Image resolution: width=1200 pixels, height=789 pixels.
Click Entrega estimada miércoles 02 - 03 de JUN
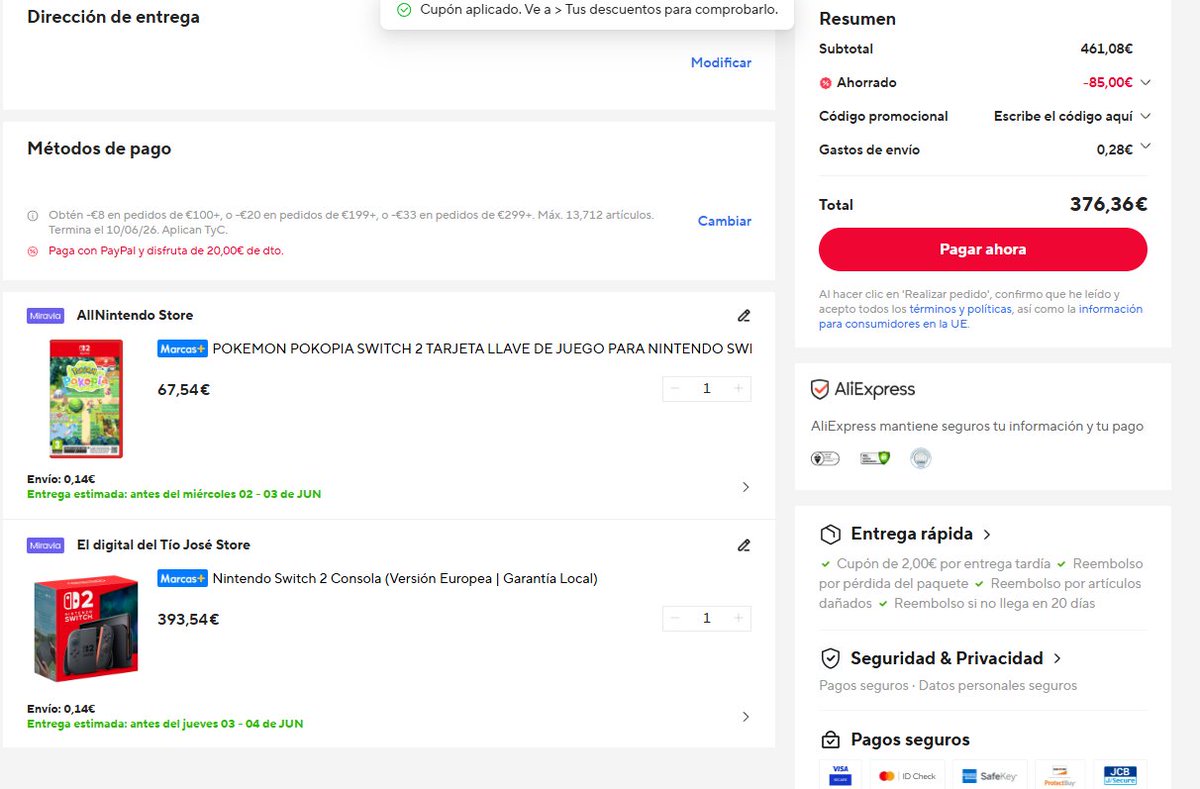pos(174,494)
